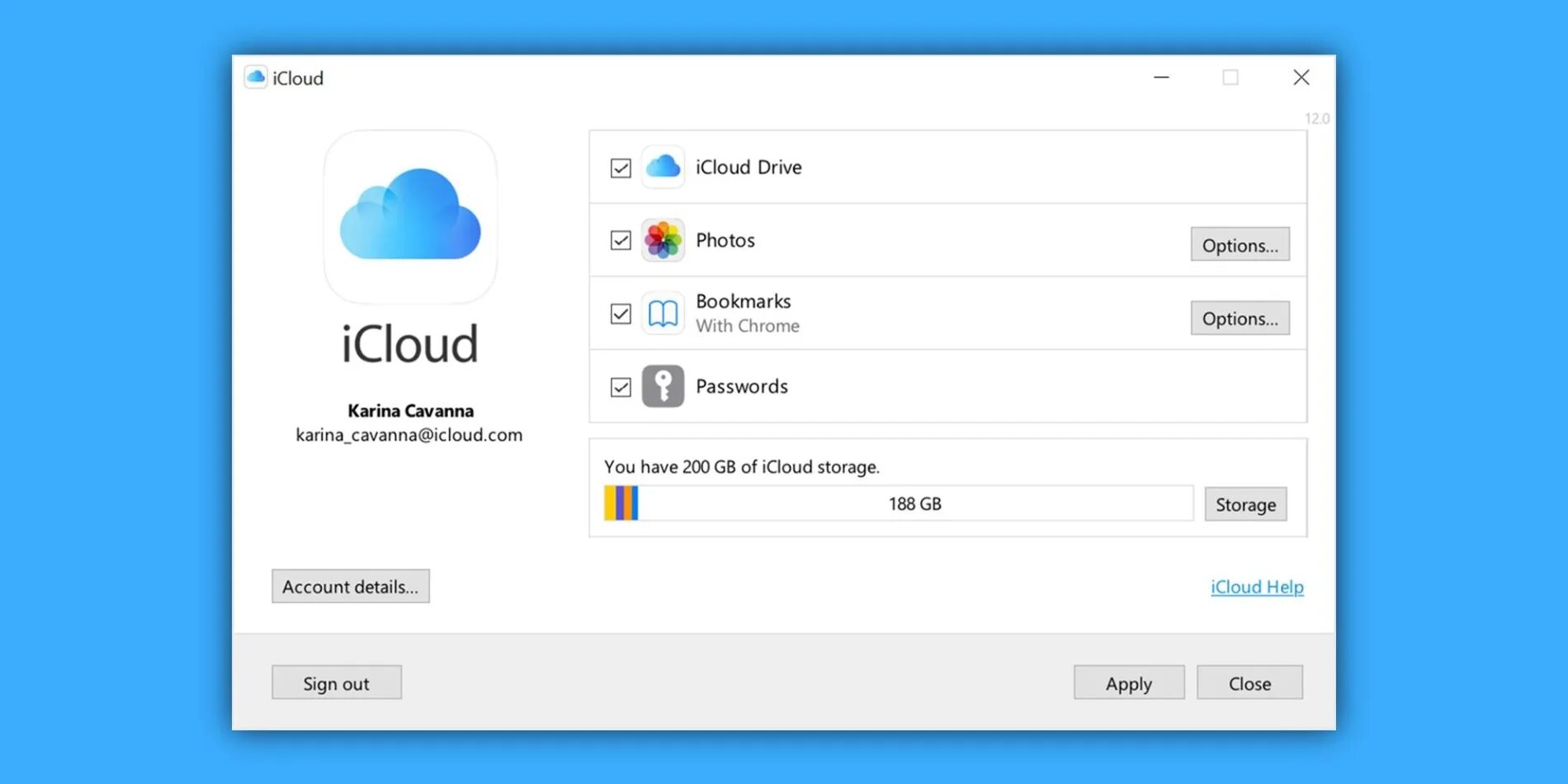Open Account details
Screen dimensions: 1568x784
coord(351,586)
